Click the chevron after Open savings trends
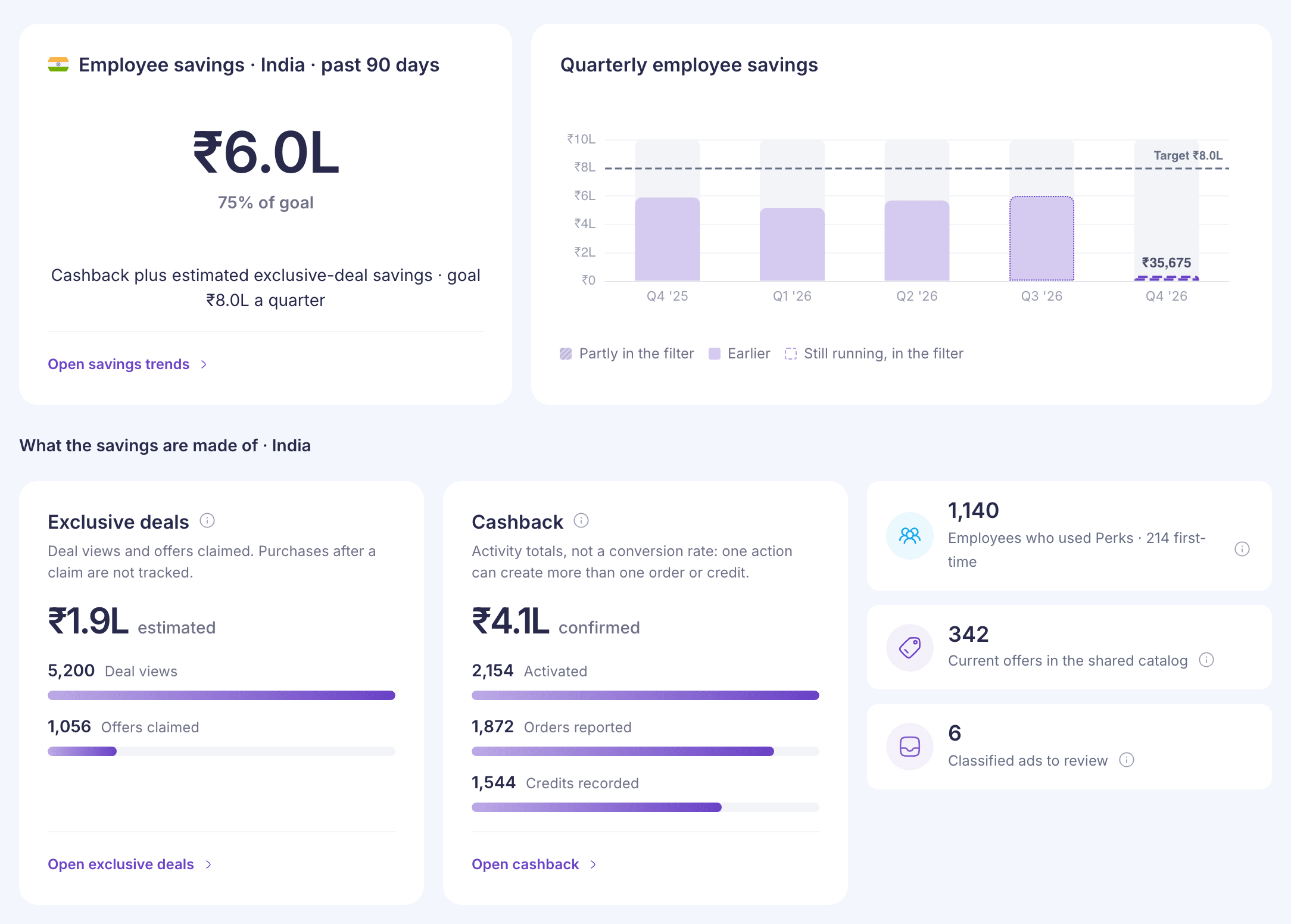The image size is (1291, 924). coord(204,364)
